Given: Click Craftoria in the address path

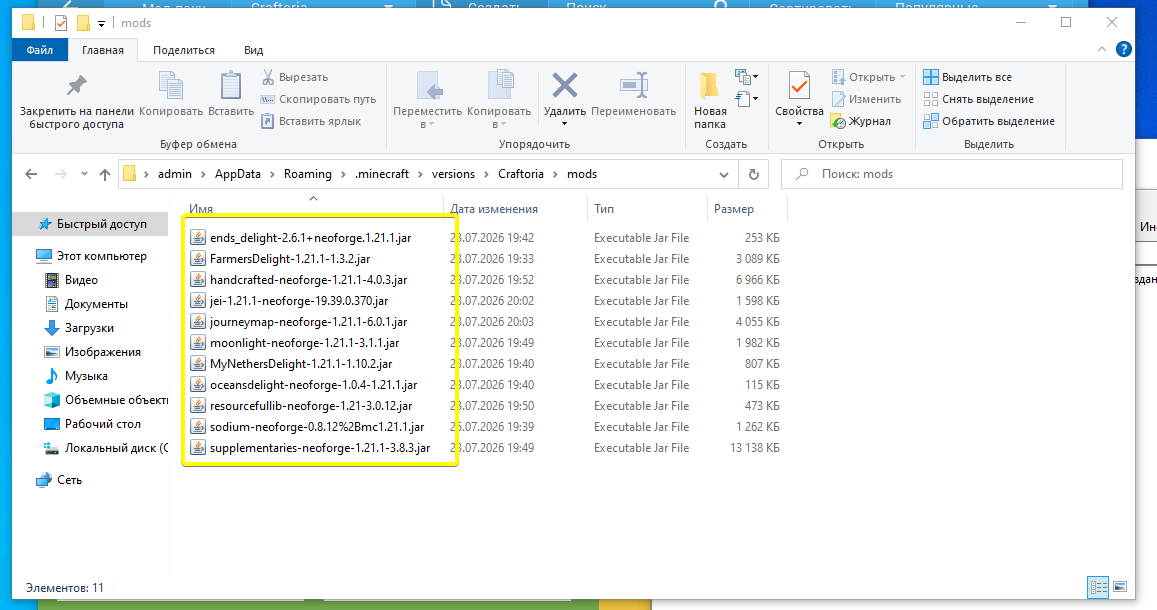Looking at the screenshot, I should (520, 174).
